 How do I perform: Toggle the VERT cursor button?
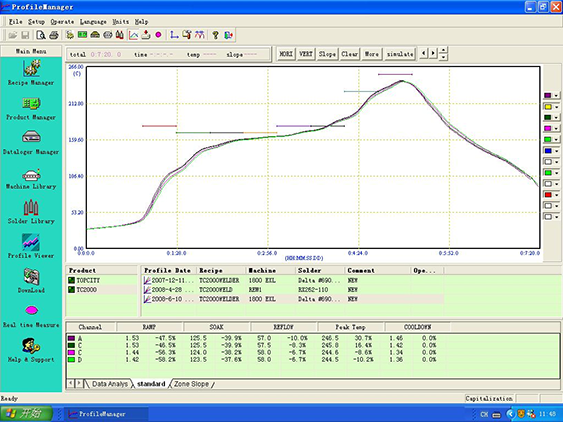click(306, 54)
